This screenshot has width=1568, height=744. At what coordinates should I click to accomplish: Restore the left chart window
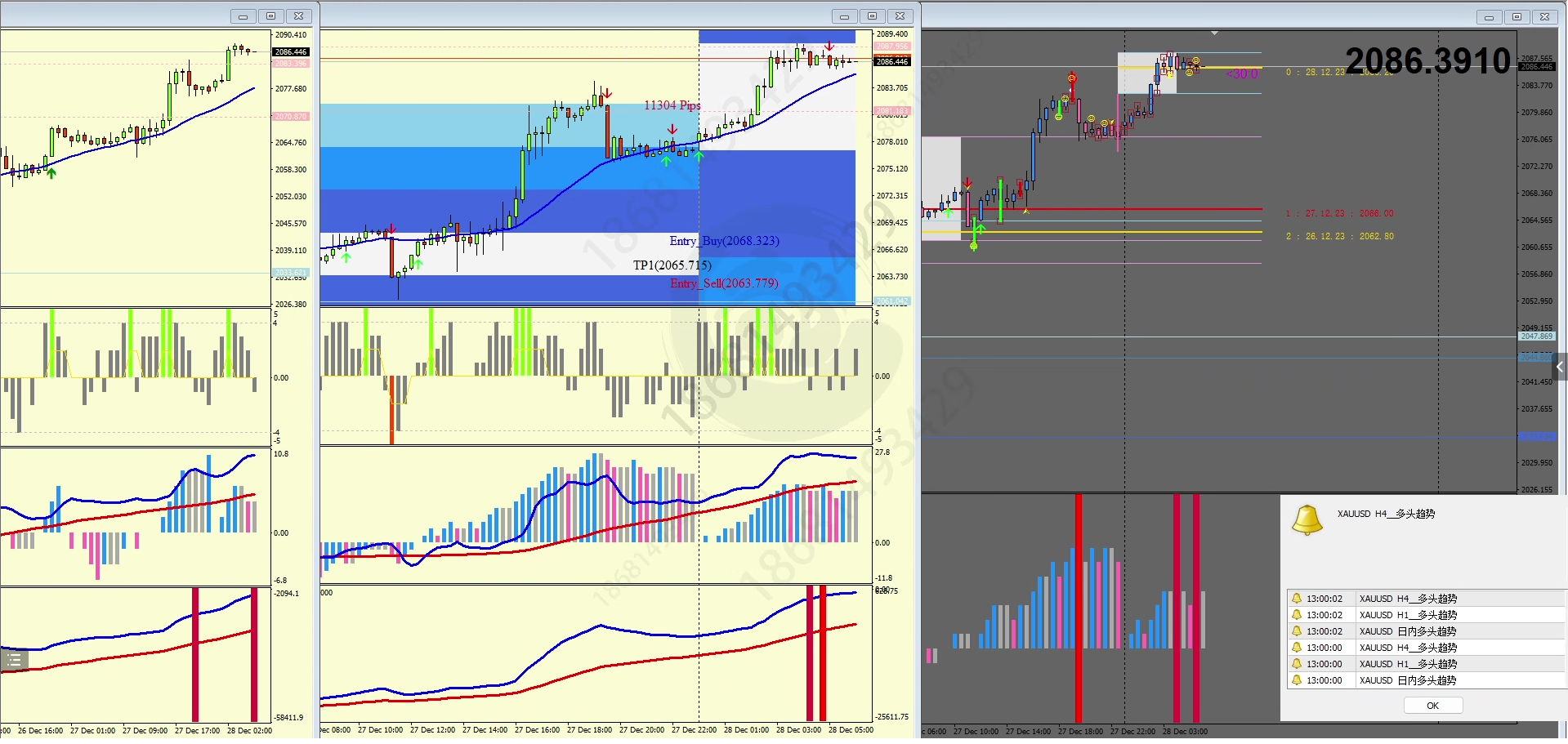point(271,16)
